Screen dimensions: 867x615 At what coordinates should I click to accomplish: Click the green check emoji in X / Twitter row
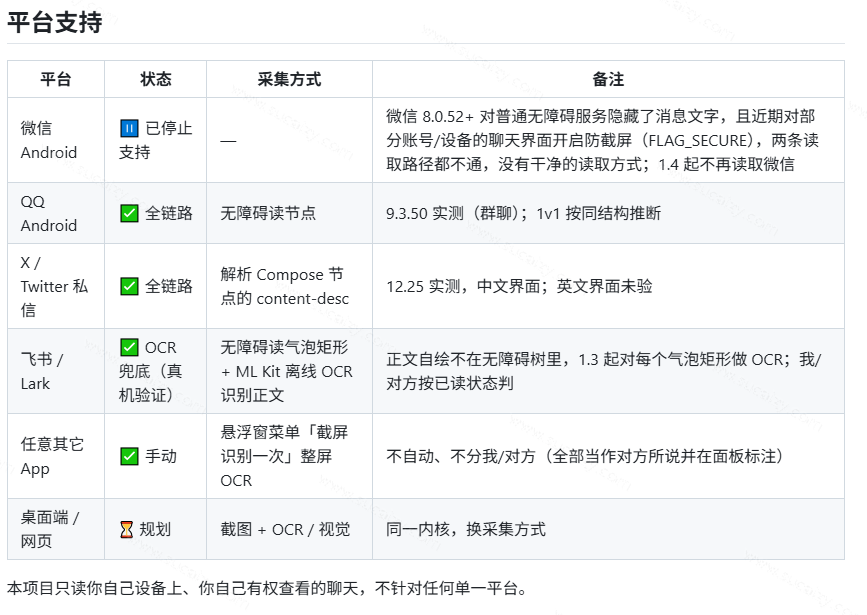point(129,286)
